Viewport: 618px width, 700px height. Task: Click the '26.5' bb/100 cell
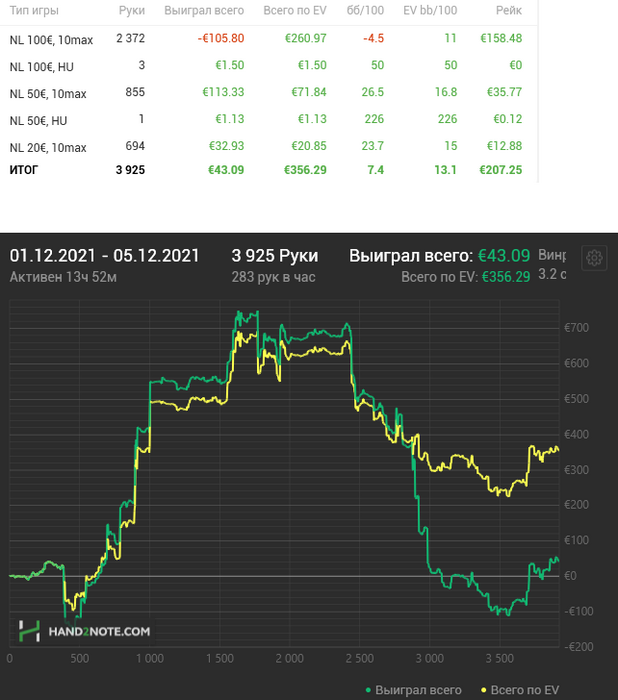click(372, 92)
